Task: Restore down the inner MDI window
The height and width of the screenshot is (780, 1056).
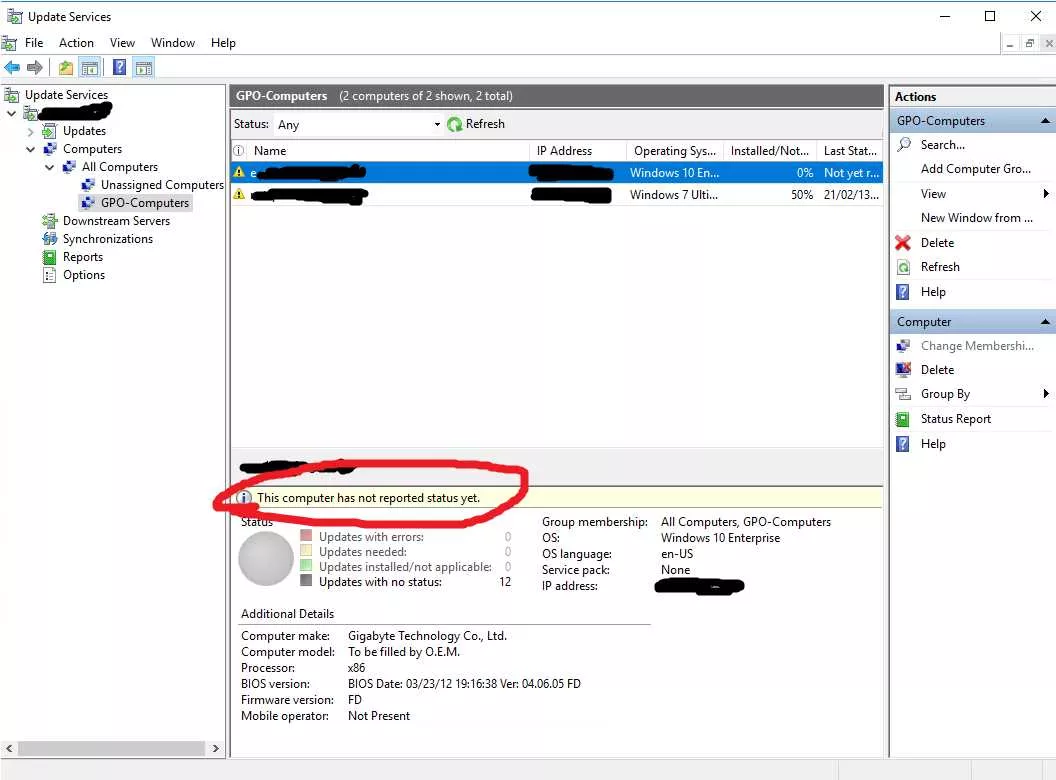Action: 1029,43
